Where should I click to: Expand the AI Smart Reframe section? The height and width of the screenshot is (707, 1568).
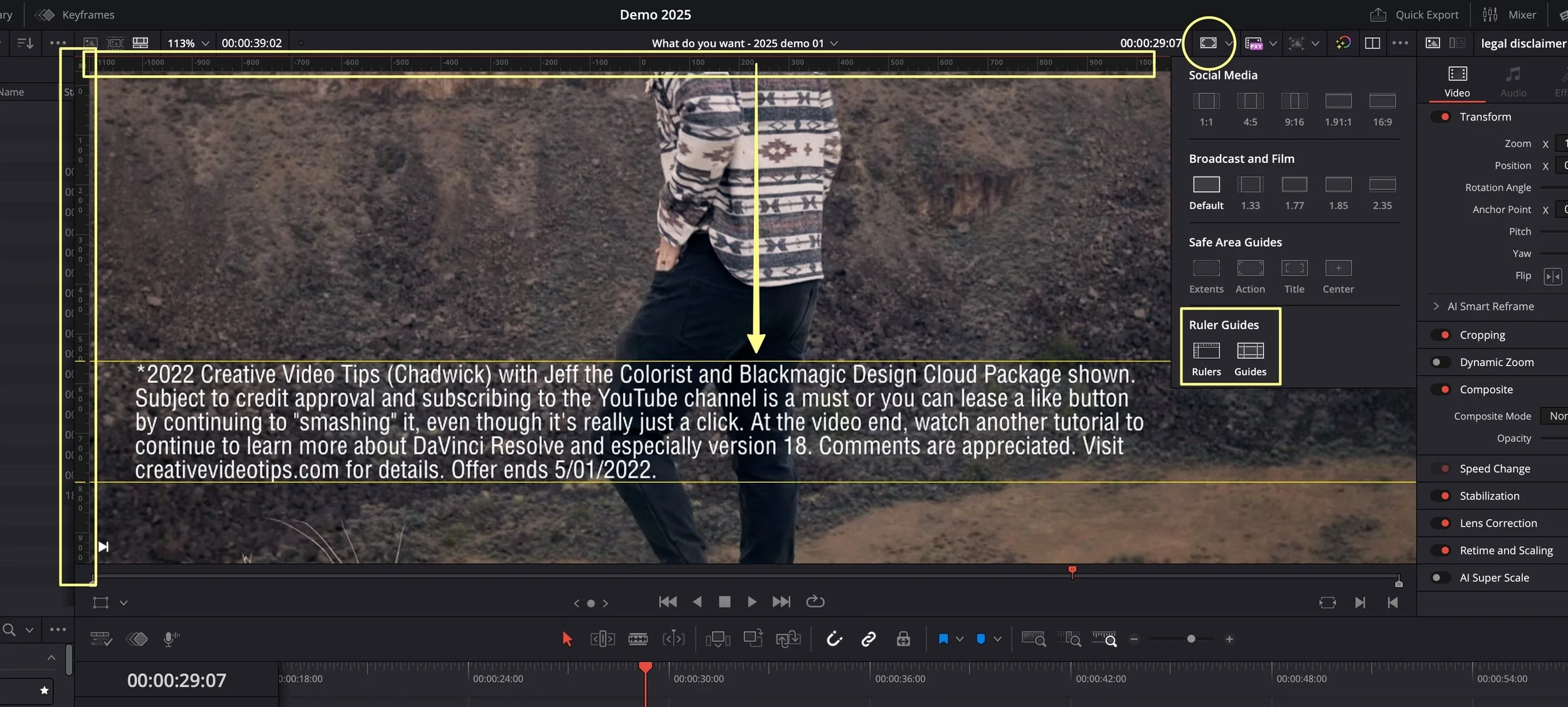[x=1436, y=306]
